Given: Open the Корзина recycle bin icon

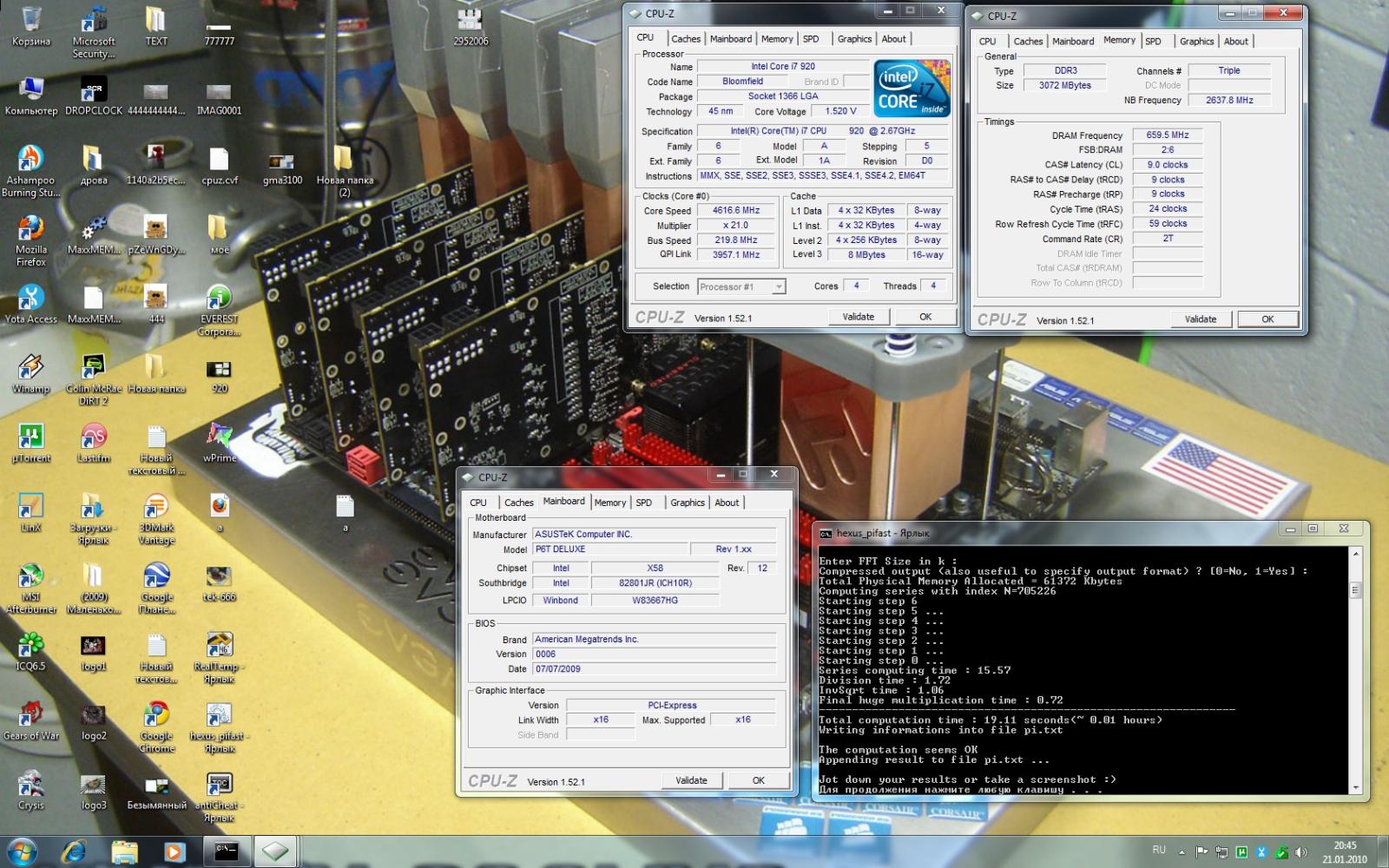Looking at the screenshot, I should tap(31, 27).
